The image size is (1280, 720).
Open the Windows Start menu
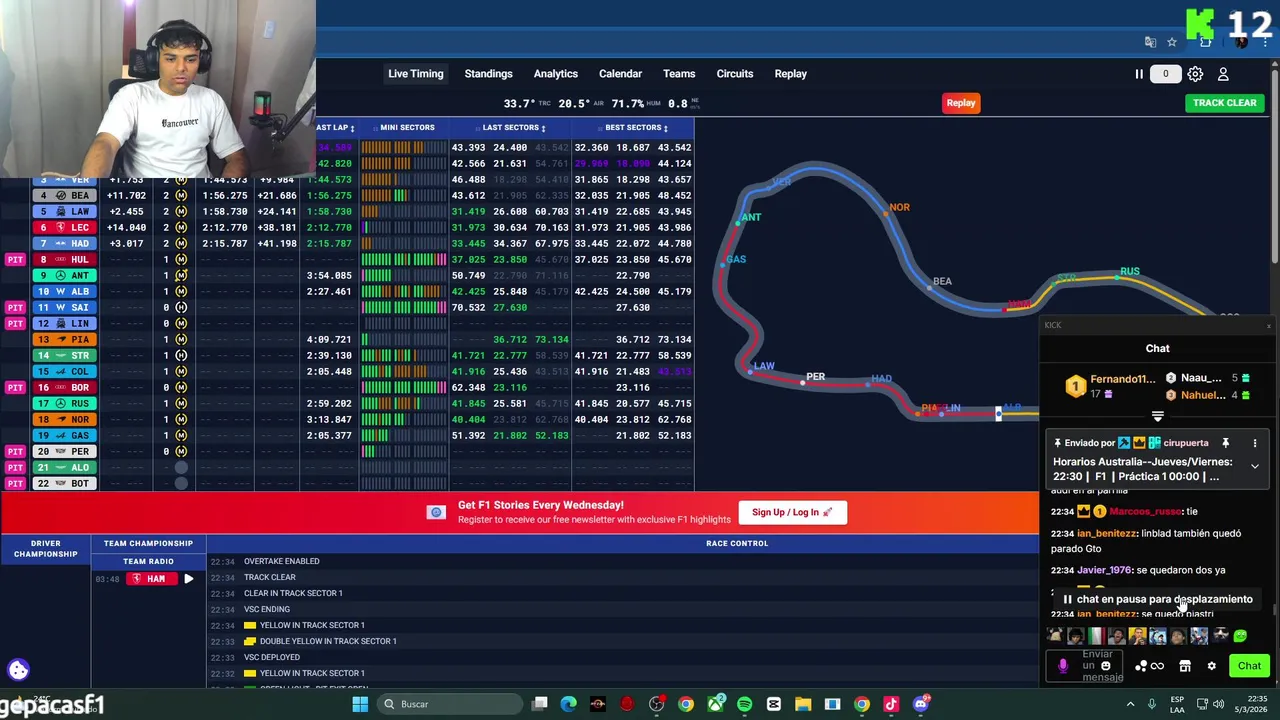click(360, 704)
